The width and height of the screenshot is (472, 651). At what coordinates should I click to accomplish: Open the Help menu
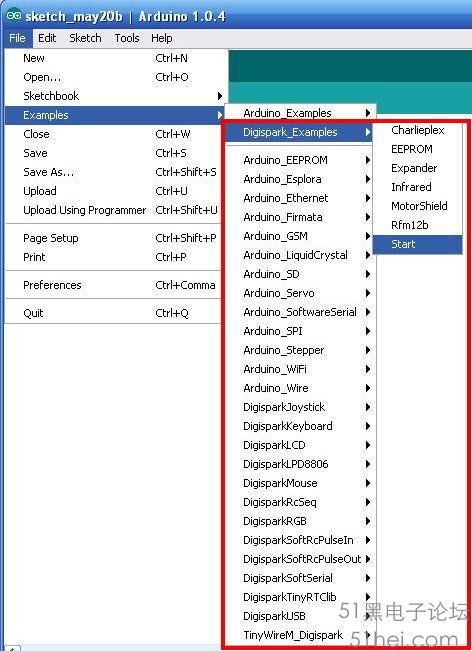pyautogui.click(x=161, y=38)
